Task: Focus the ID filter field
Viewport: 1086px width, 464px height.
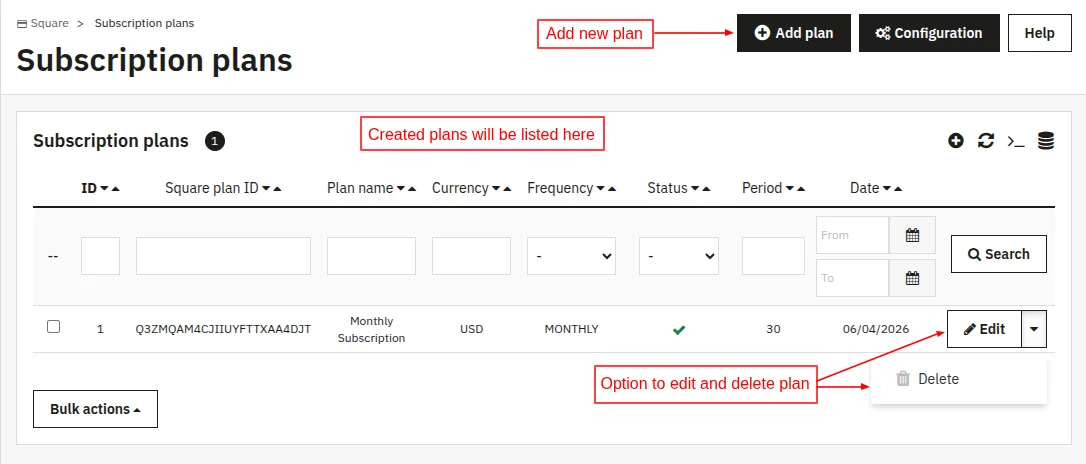Action: click(x=100, y=256)
